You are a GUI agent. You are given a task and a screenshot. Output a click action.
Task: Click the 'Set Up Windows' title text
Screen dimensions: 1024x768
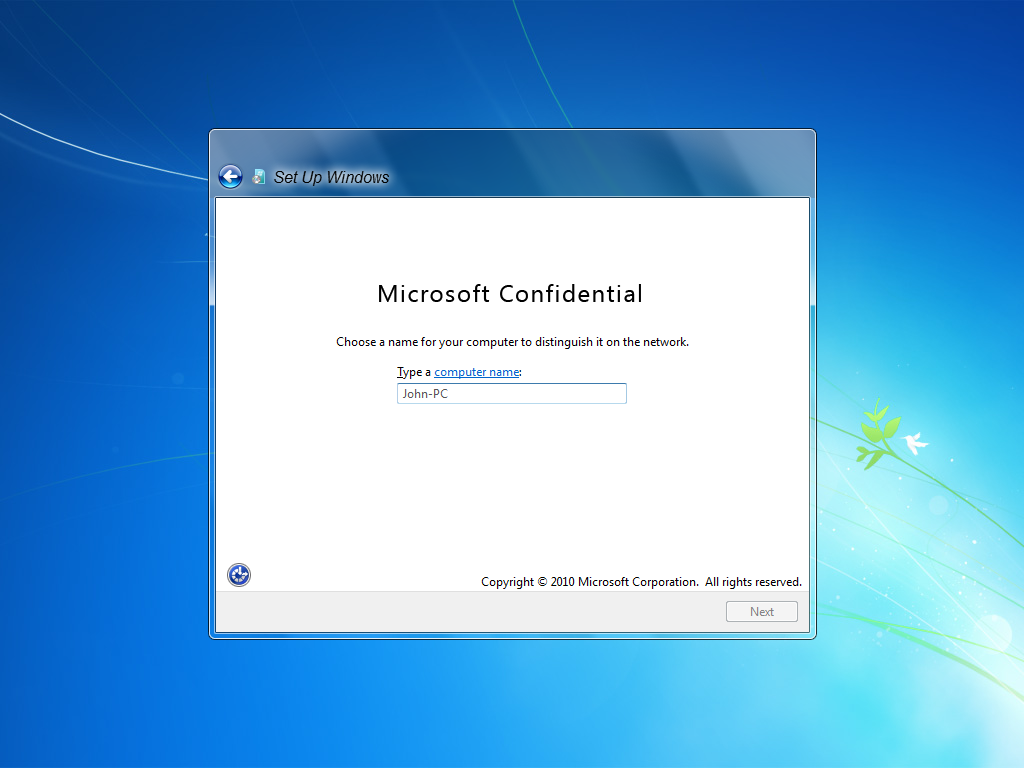(x=331, y=177)
